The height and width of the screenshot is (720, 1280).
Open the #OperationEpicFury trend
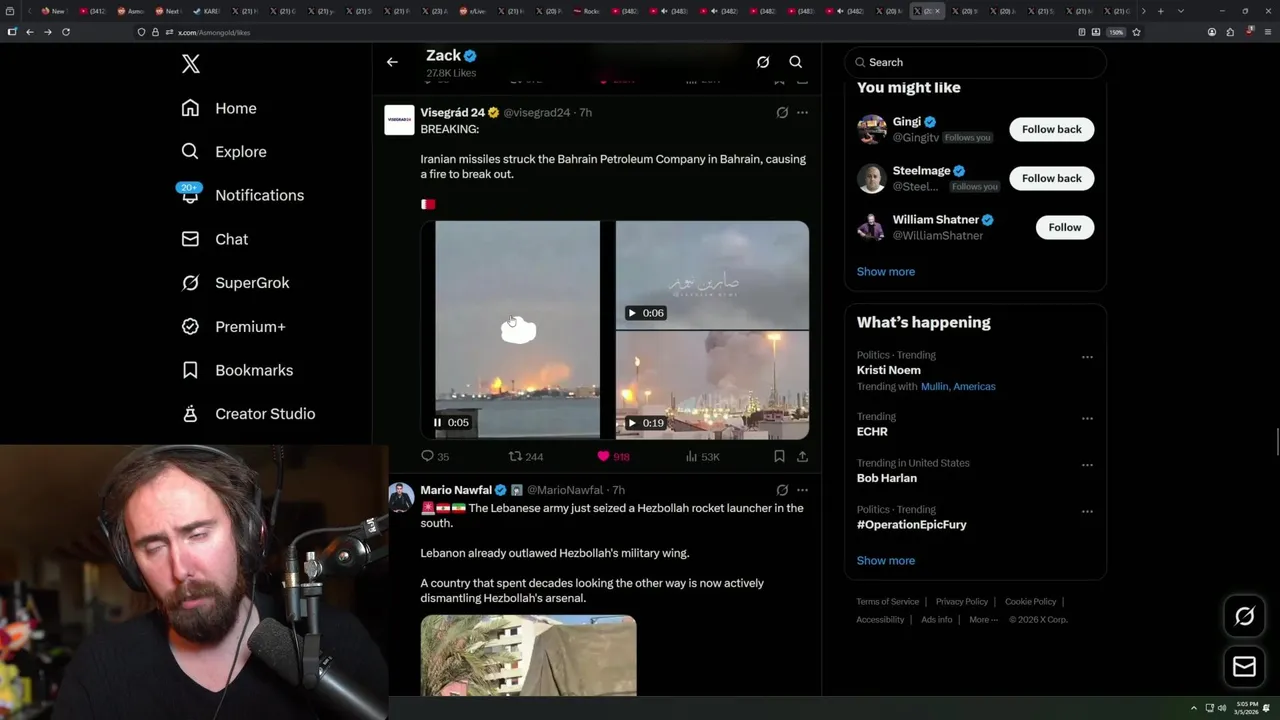912,525
